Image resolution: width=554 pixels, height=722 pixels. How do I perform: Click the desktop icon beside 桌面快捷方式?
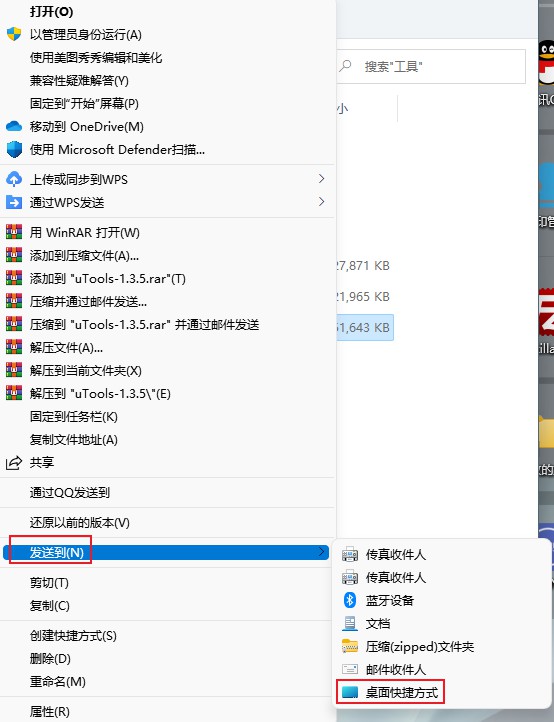tap(350, 692)
